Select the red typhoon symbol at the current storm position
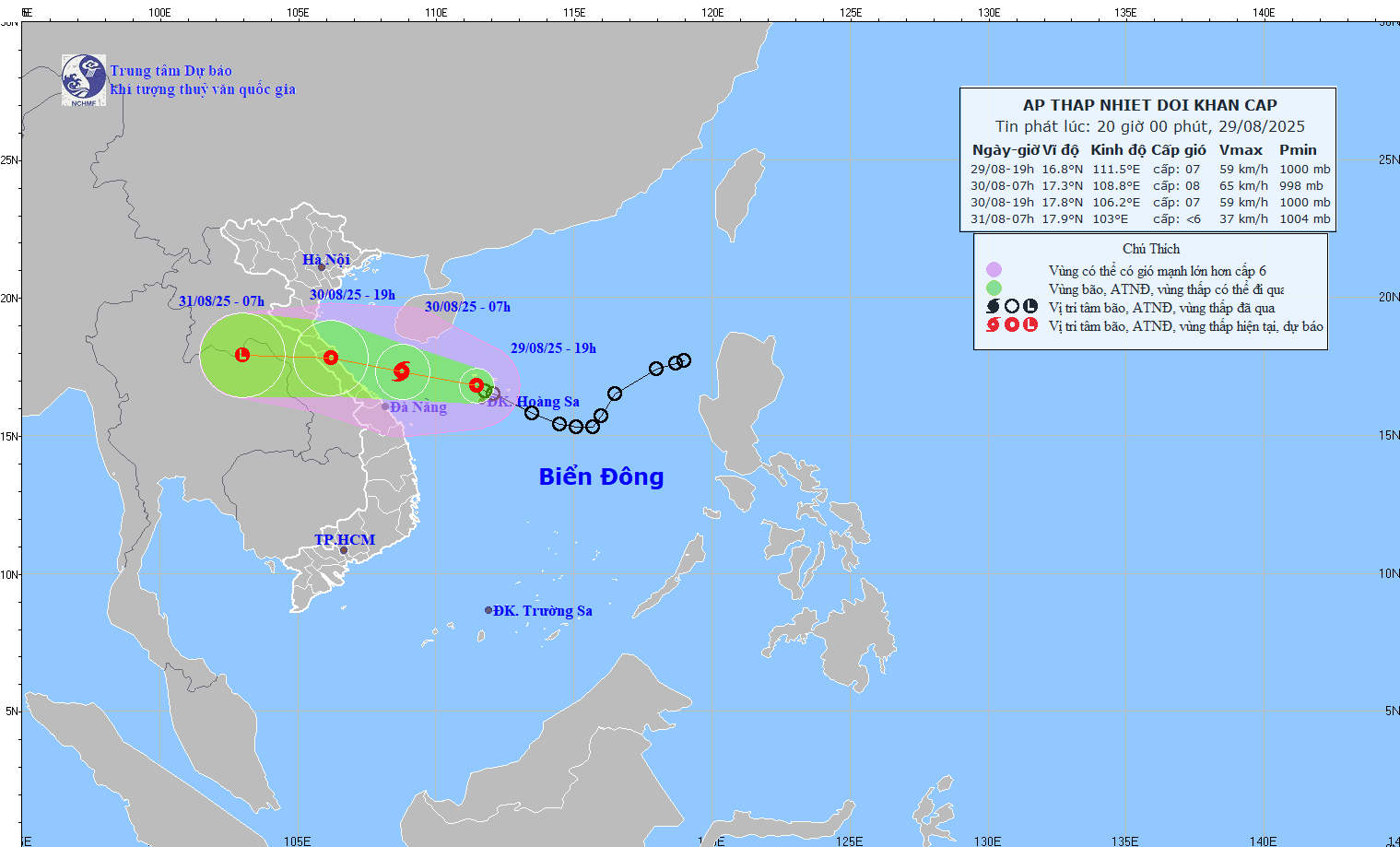Screen dimensions: 1400x847 (476, 386)
